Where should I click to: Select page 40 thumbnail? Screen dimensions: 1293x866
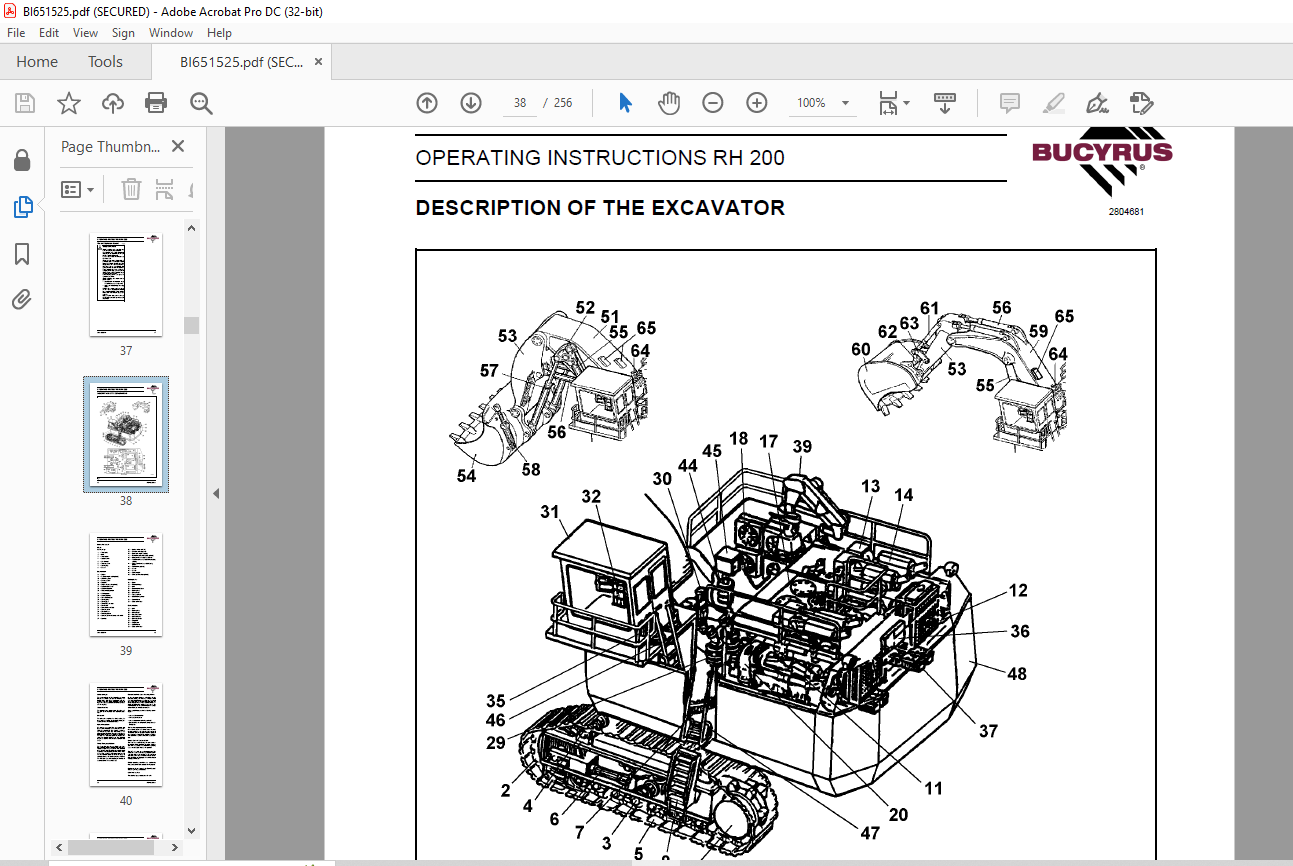[x=126, y=735]
